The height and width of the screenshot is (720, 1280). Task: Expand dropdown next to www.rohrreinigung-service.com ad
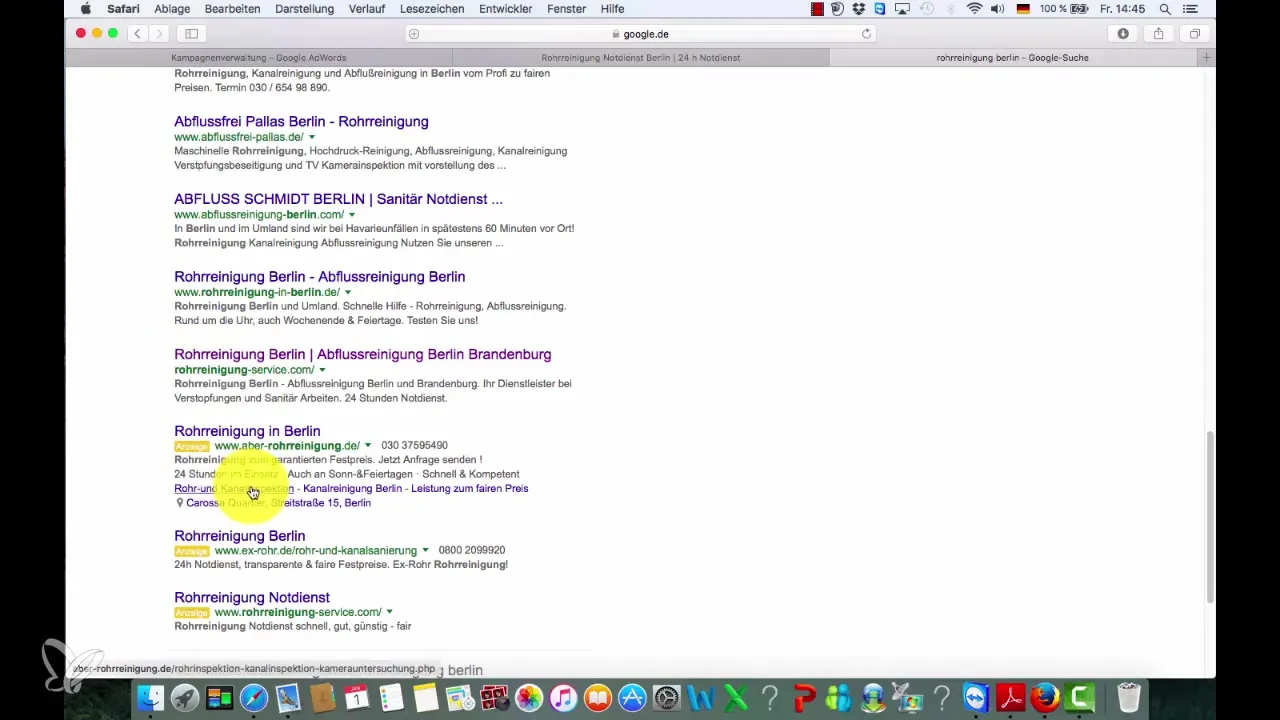click(x=389, y=612)
